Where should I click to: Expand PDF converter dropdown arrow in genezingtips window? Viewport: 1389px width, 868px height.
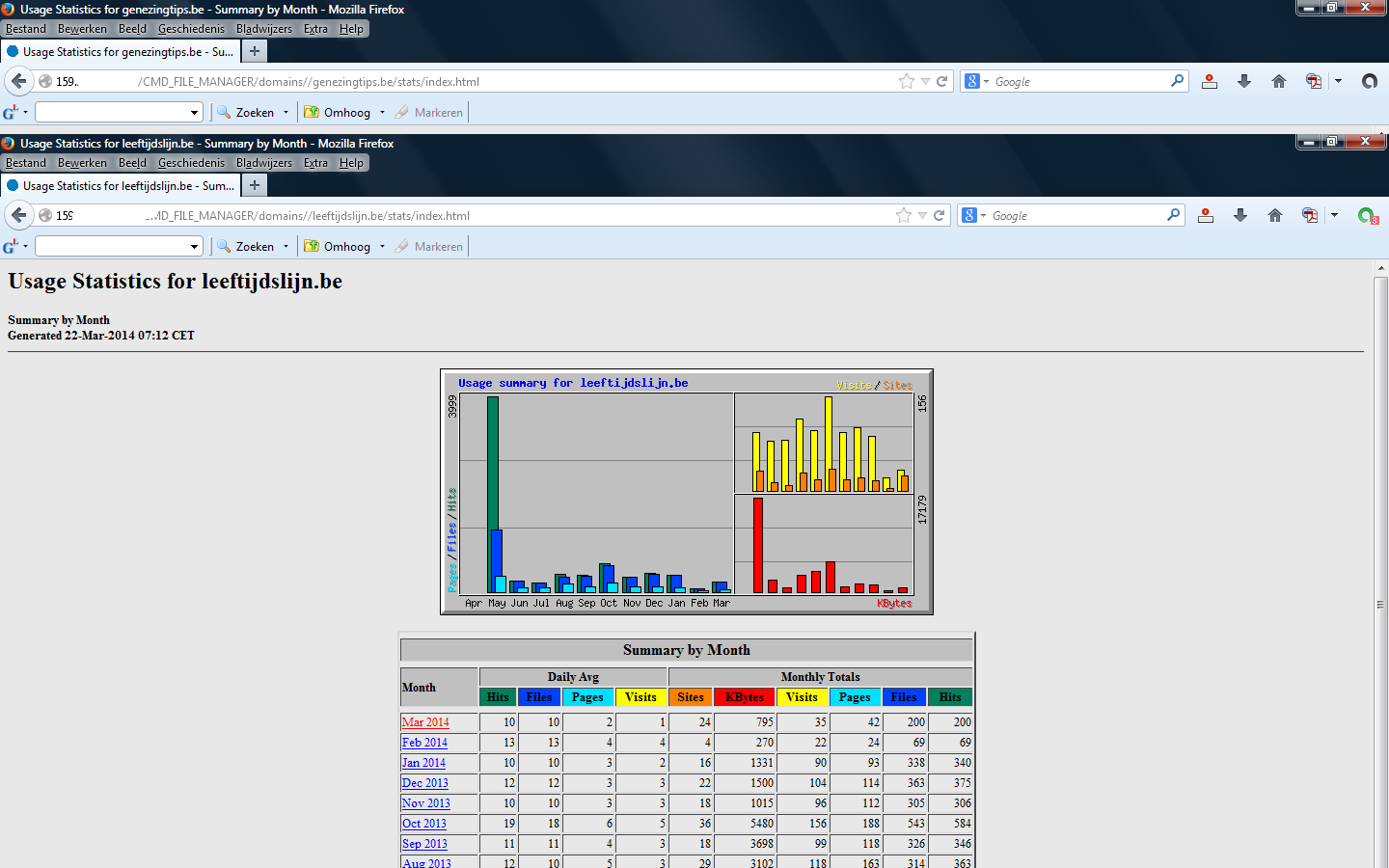(1338, 81)
